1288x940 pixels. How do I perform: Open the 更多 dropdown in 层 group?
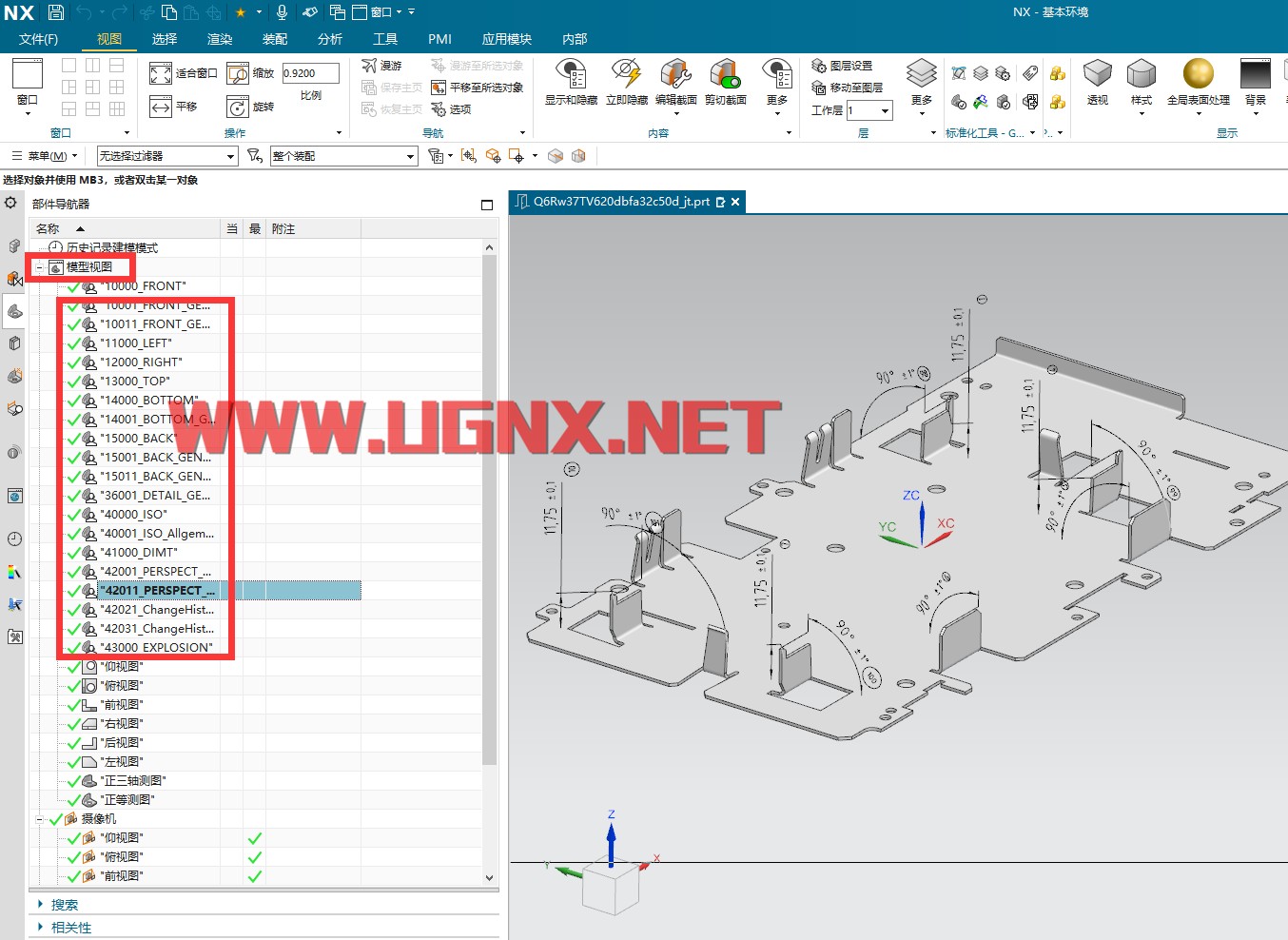point(922,88)
